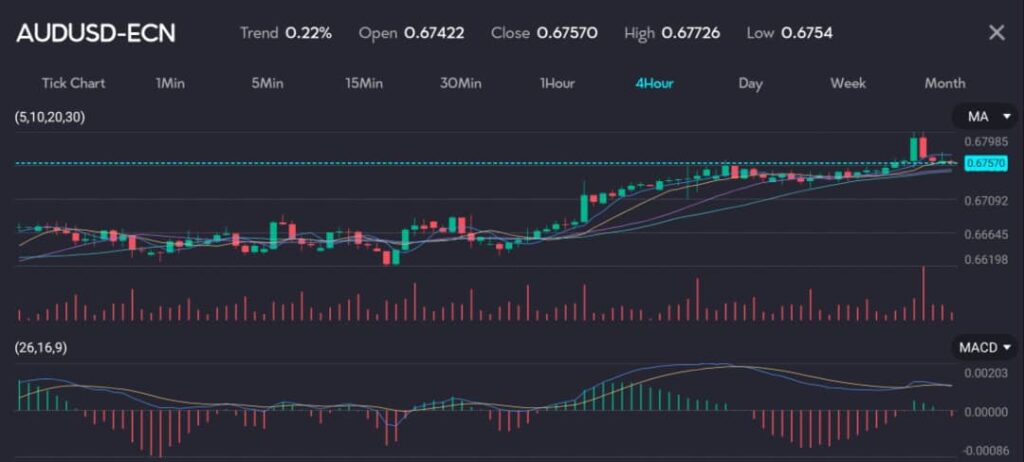Click the current price label 0.67570
Screen dimensions: 1024x462
(983, 162)
